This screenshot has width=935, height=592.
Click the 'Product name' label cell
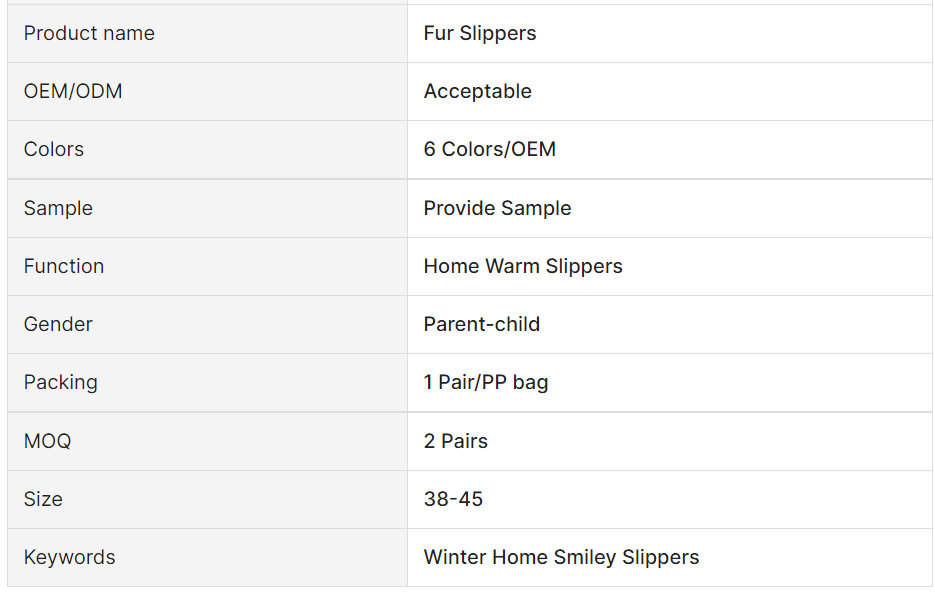pos(89,33)
